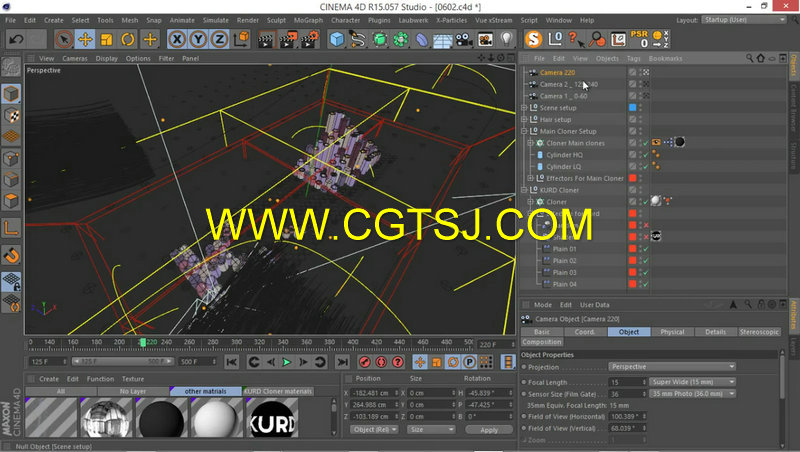Go to the start of animation

231,362
